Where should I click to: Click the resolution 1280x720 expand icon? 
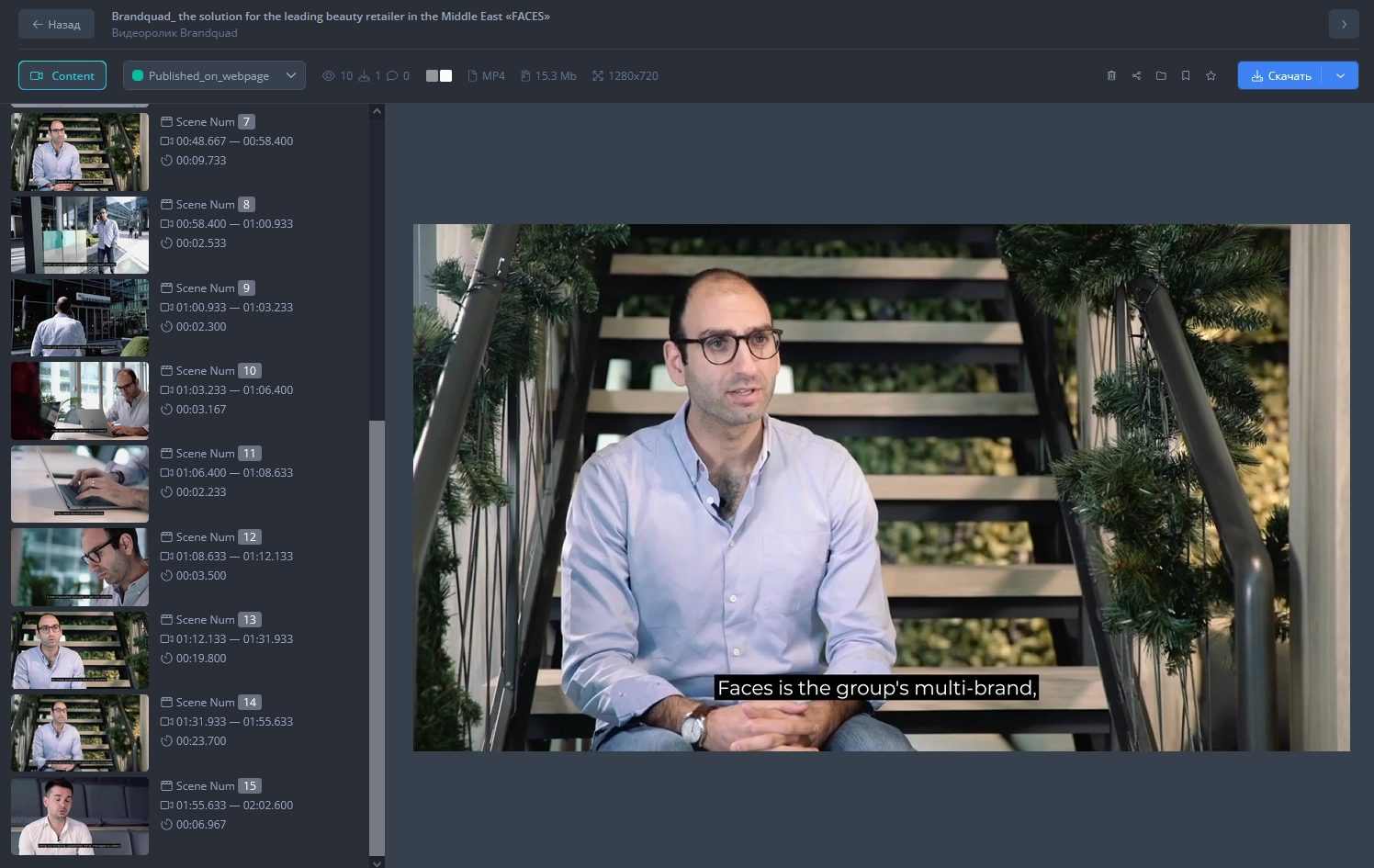[x=598, y=75]
